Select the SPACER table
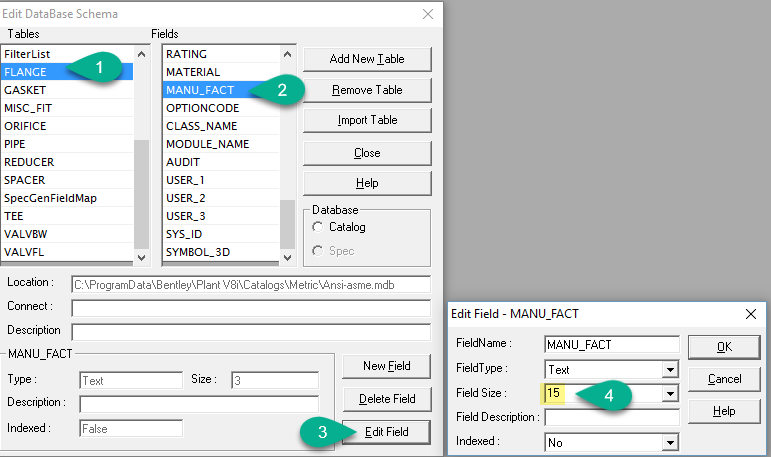 (67, 180)
